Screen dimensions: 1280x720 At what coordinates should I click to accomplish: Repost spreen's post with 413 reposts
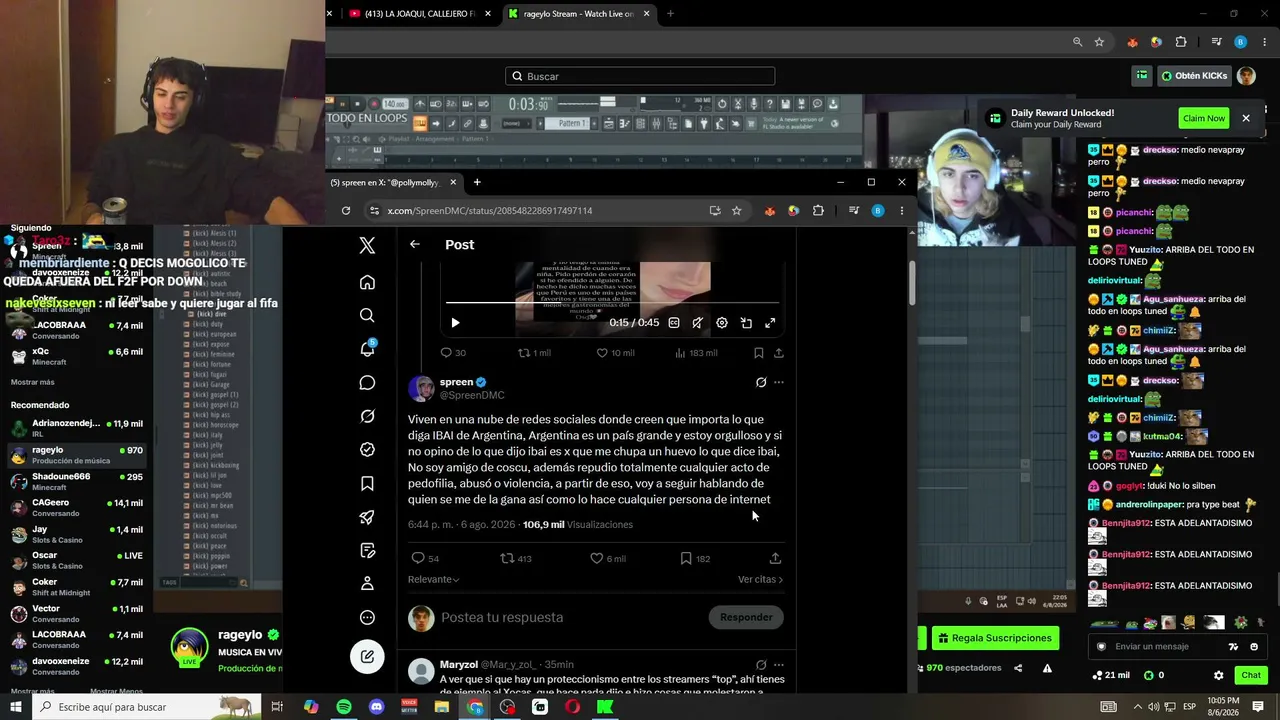coord(516,558)
